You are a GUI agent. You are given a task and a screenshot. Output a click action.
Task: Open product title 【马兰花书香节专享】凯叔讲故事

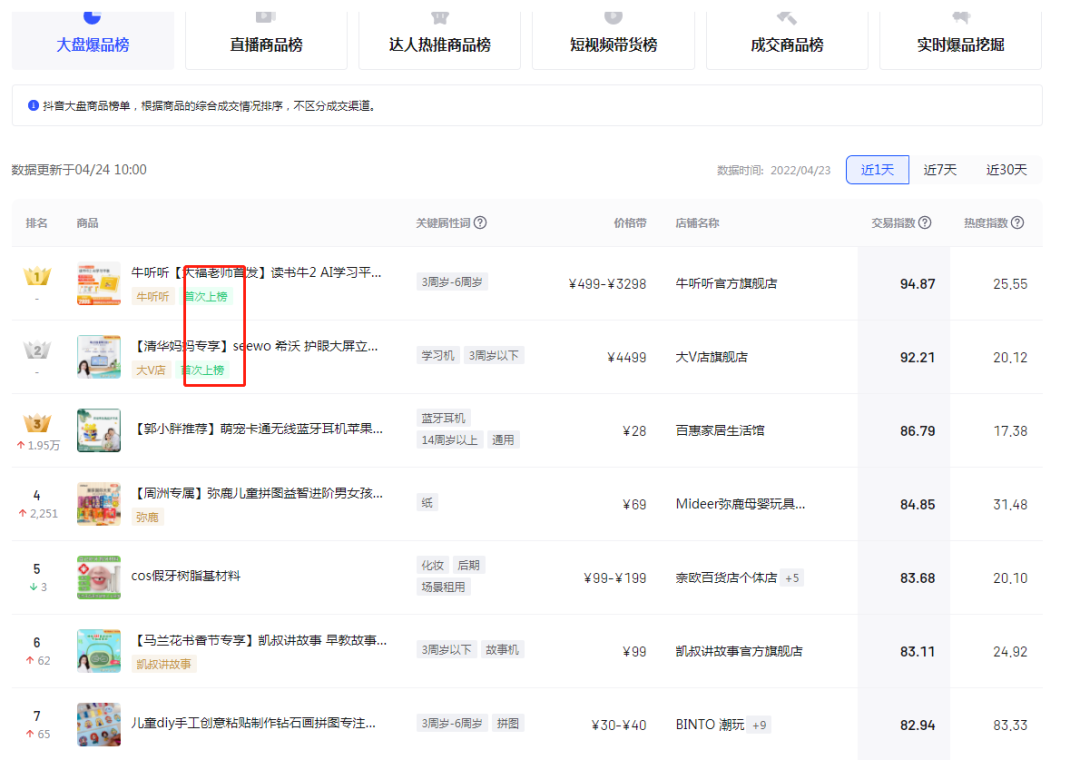[259, 640]
